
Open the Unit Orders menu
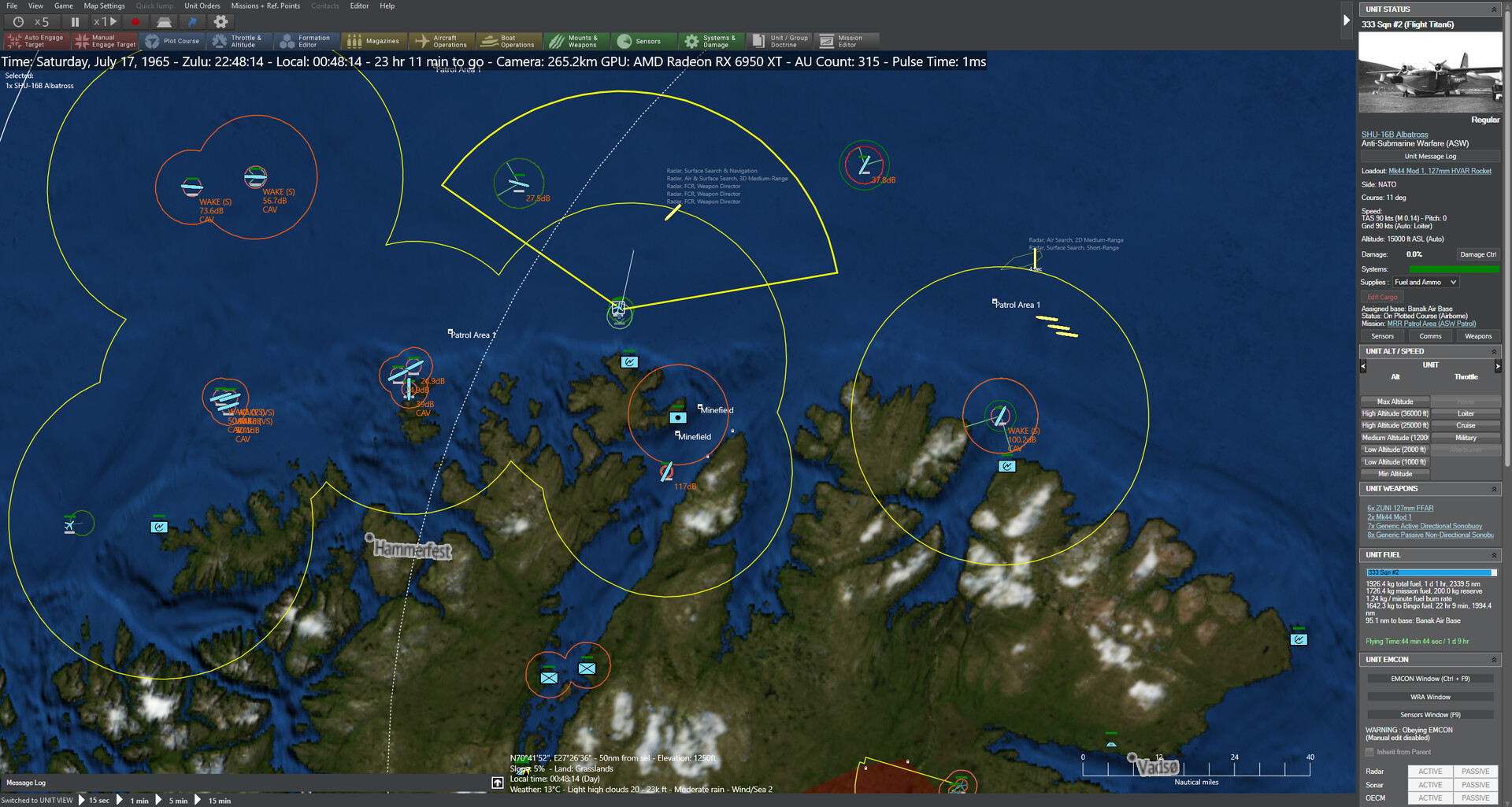202,6
